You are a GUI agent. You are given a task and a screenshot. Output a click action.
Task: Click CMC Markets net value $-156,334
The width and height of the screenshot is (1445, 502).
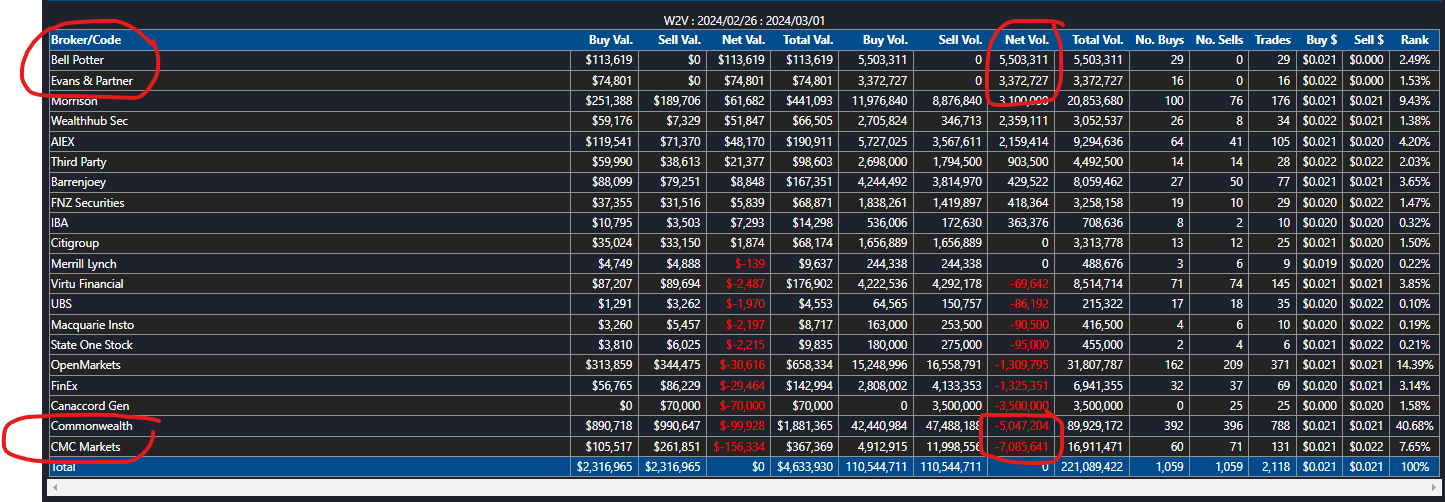click(738, 446)
